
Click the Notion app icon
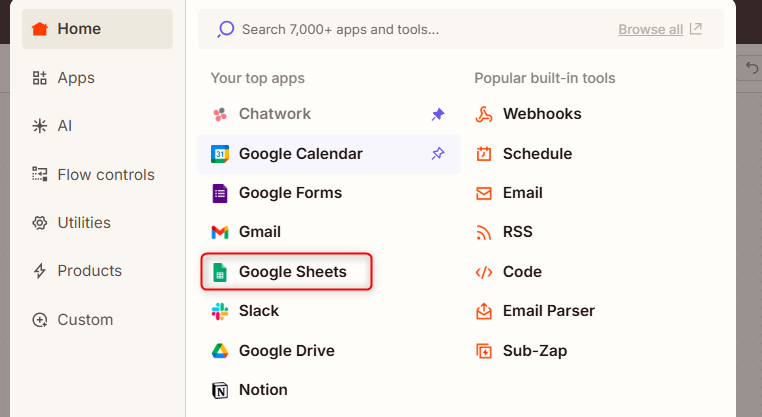pyautogui.click(x=220, y=390)
